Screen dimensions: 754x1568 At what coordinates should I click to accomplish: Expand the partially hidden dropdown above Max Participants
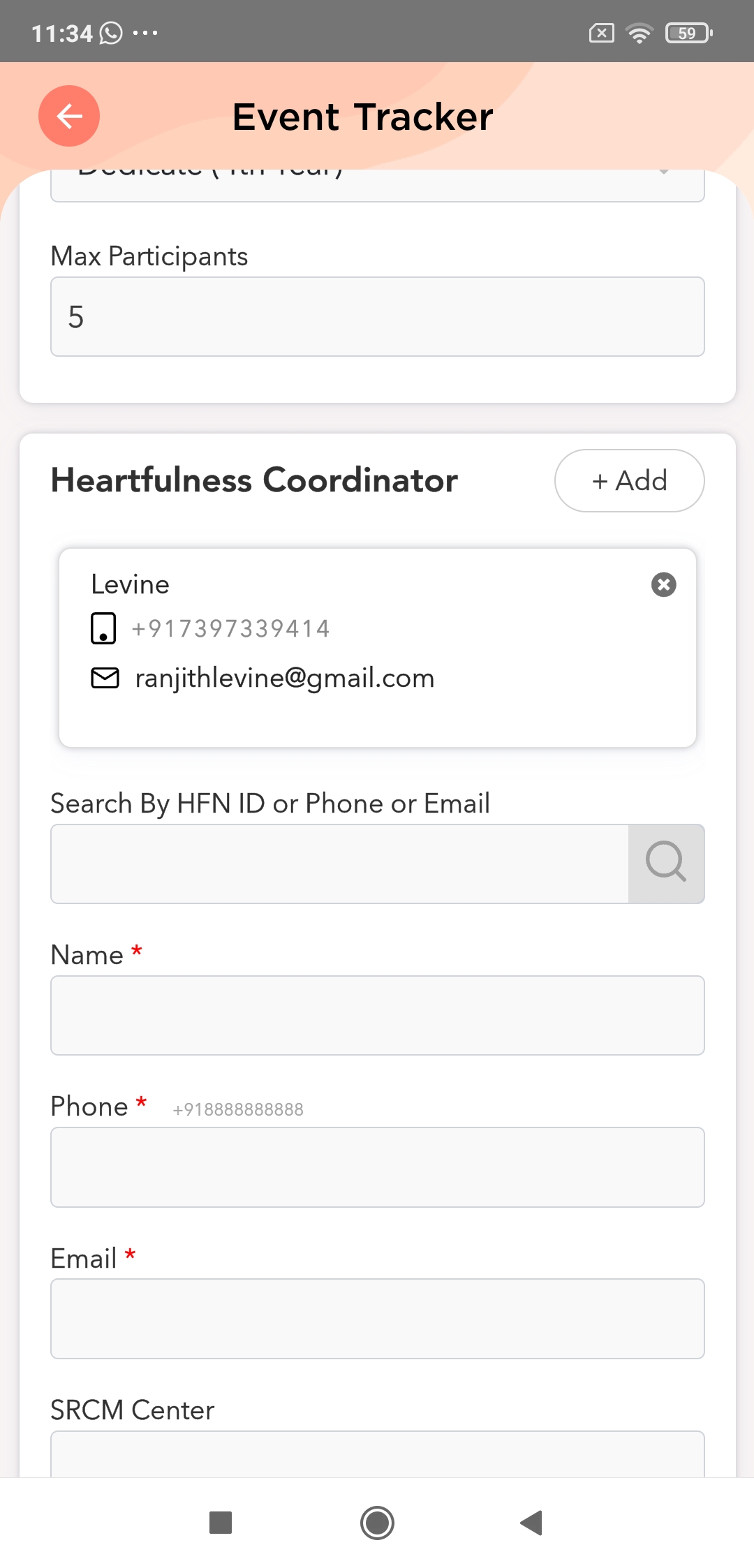(377, 184)
